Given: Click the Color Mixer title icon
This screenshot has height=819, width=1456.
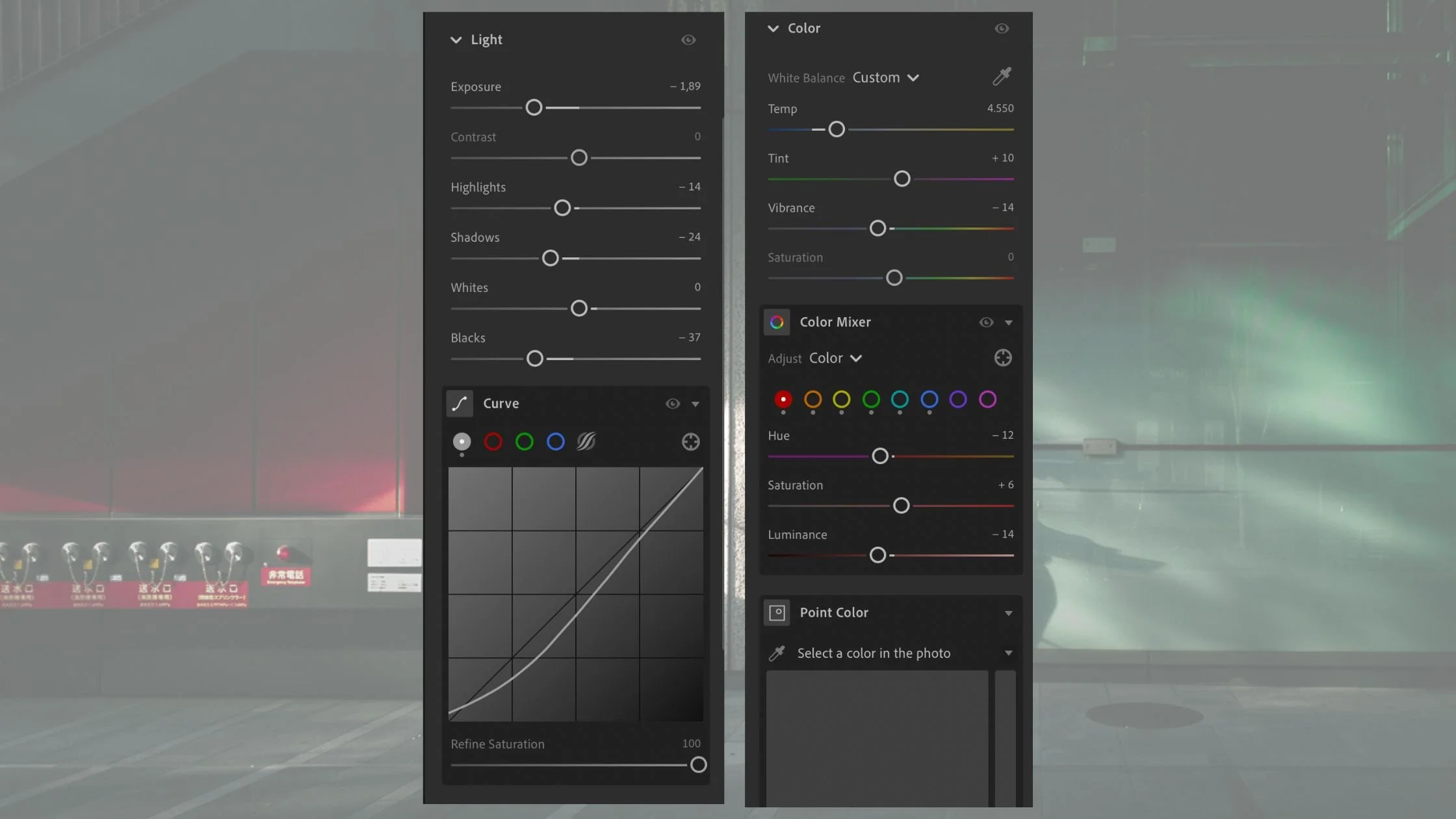Looking at the screenshot, I should tap(777, 322).
